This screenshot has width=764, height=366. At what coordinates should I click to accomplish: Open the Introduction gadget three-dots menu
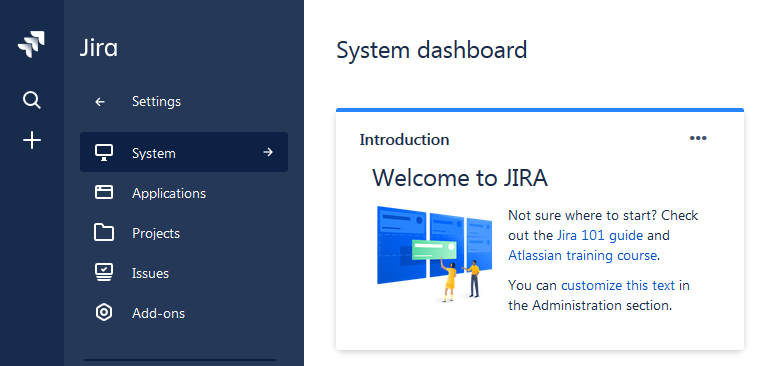(698, 138)
